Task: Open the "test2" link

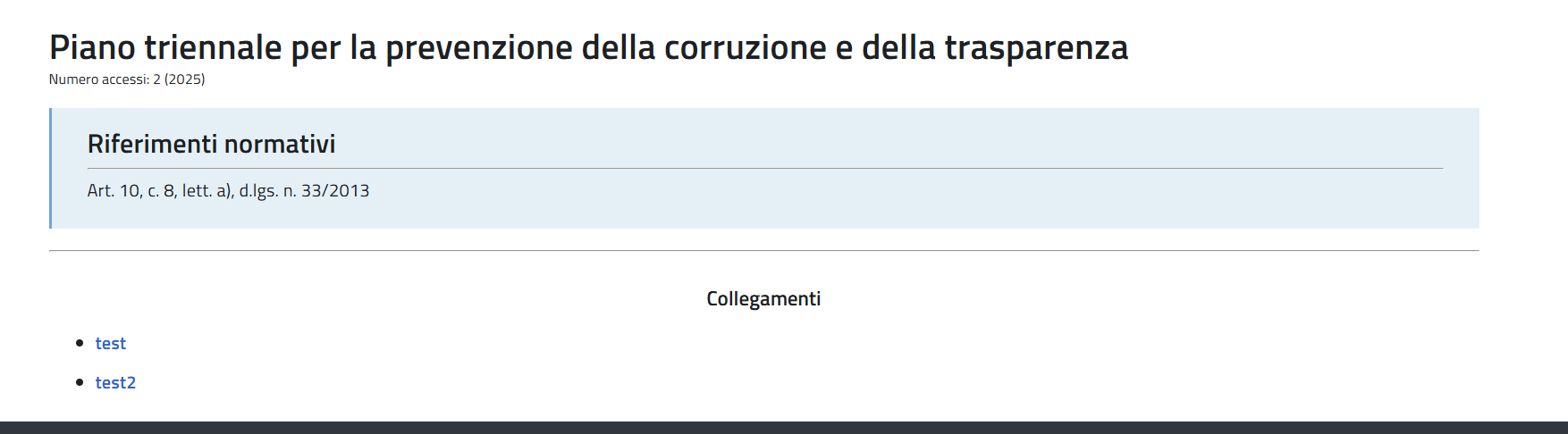Action: (x=115, y=383)
